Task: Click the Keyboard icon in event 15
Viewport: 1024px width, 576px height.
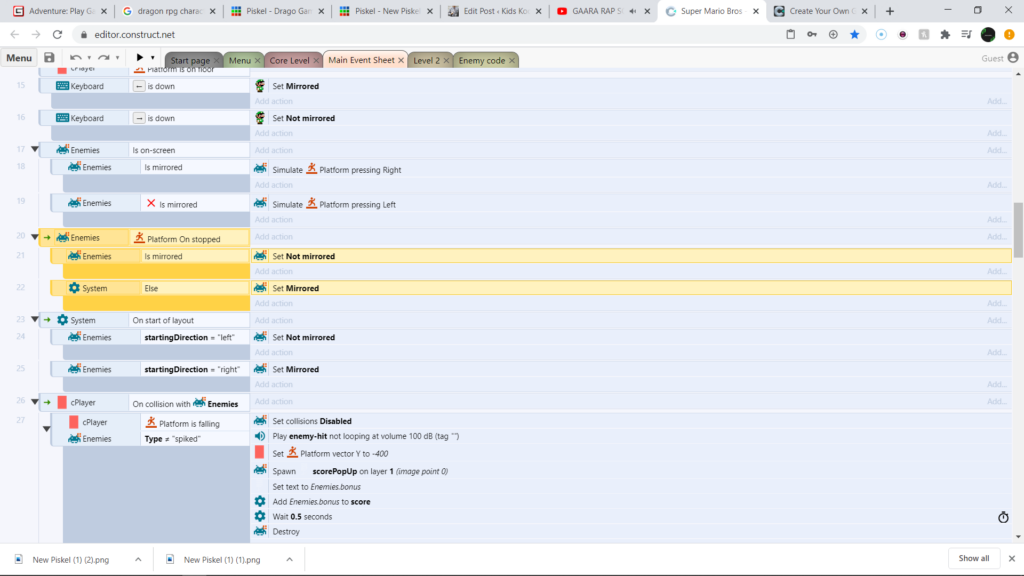Action: [x=63, y=86]
